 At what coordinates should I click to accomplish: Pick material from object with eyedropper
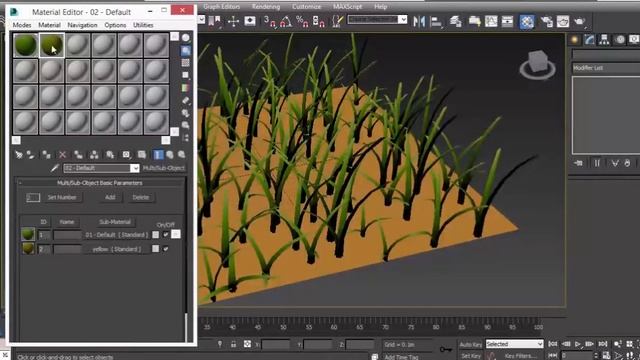point(55,168)
